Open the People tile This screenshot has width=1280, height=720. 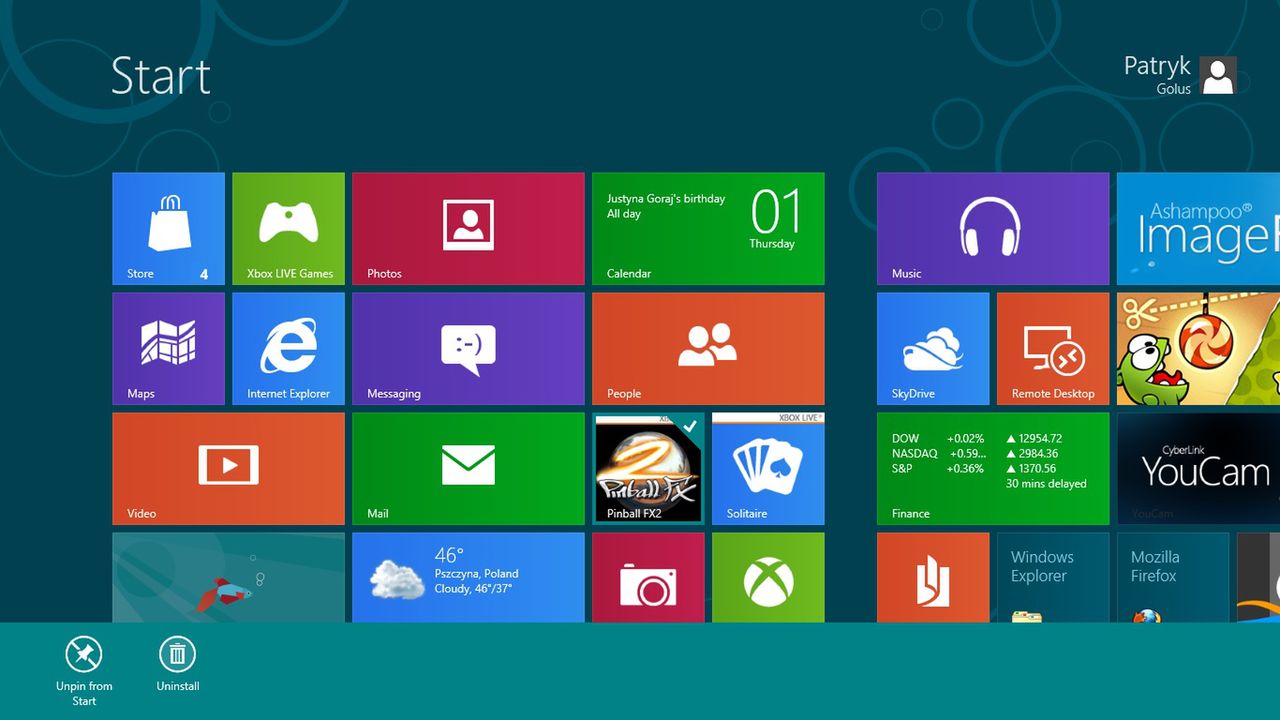708,349
